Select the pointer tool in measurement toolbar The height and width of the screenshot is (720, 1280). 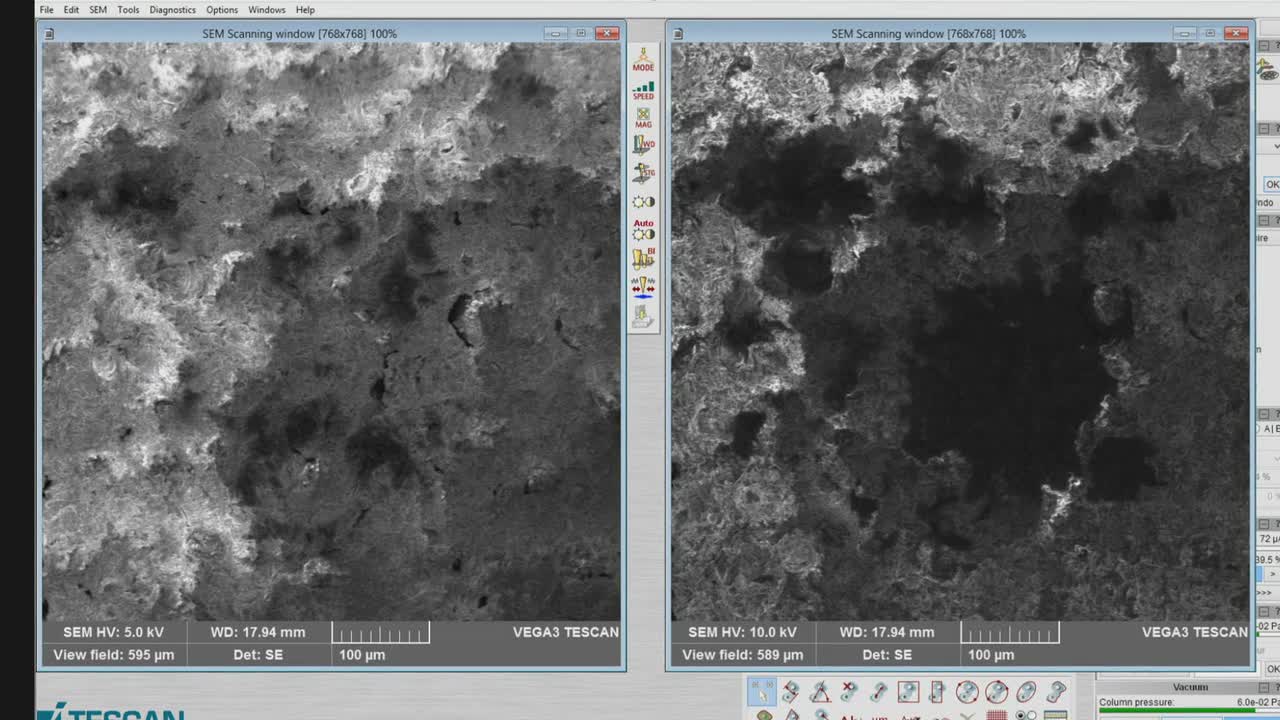pyautogui.click(x=762, y=692)
